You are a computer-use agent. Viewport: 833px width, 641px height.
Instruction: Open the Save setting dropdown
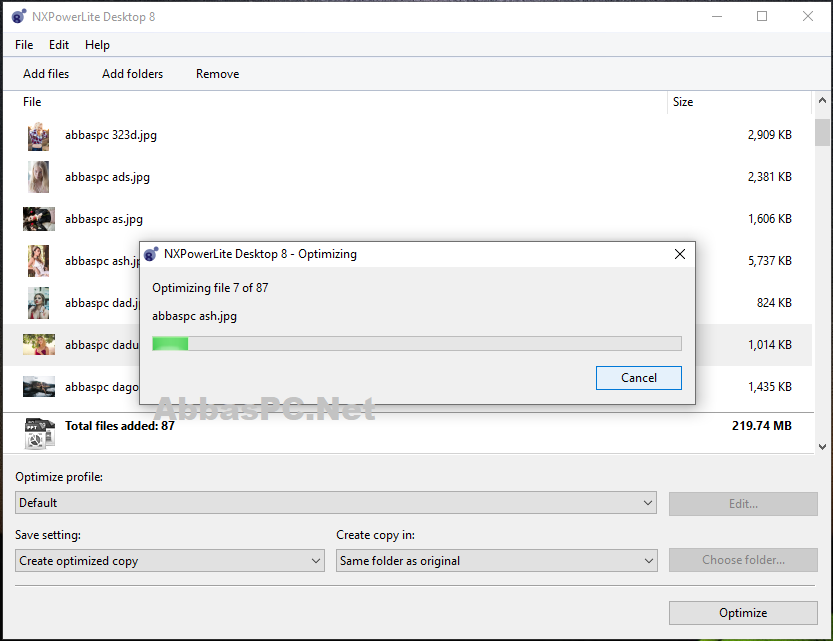170,561
